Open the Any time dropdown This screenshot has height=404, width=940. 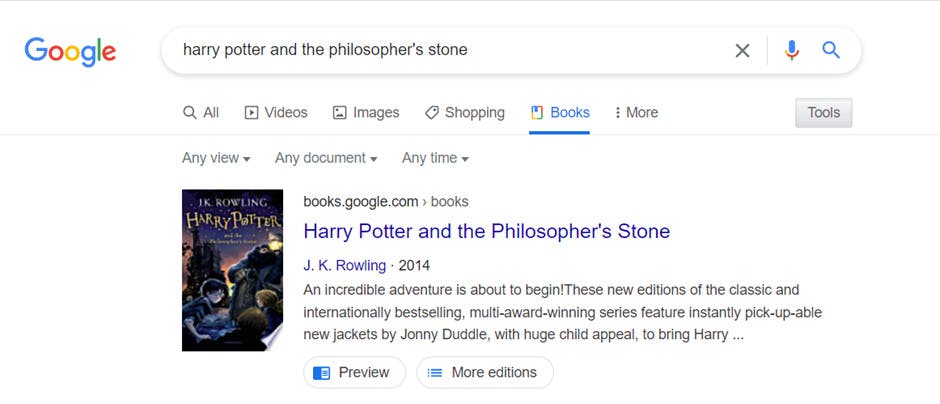click(435, 158)
